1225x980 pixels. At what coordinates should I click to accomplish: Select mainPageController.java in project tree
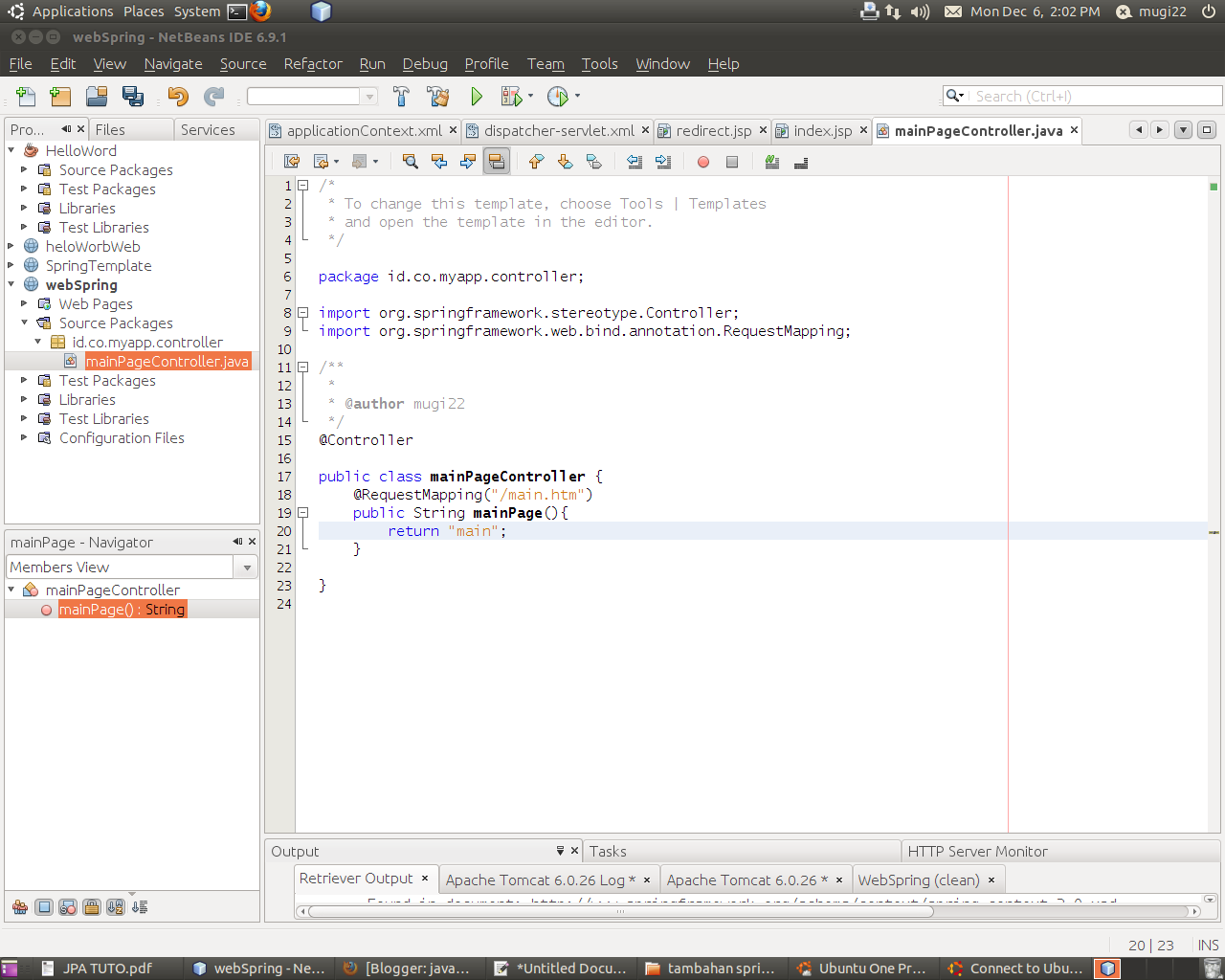pyautogui.click(x=167, y=361)
